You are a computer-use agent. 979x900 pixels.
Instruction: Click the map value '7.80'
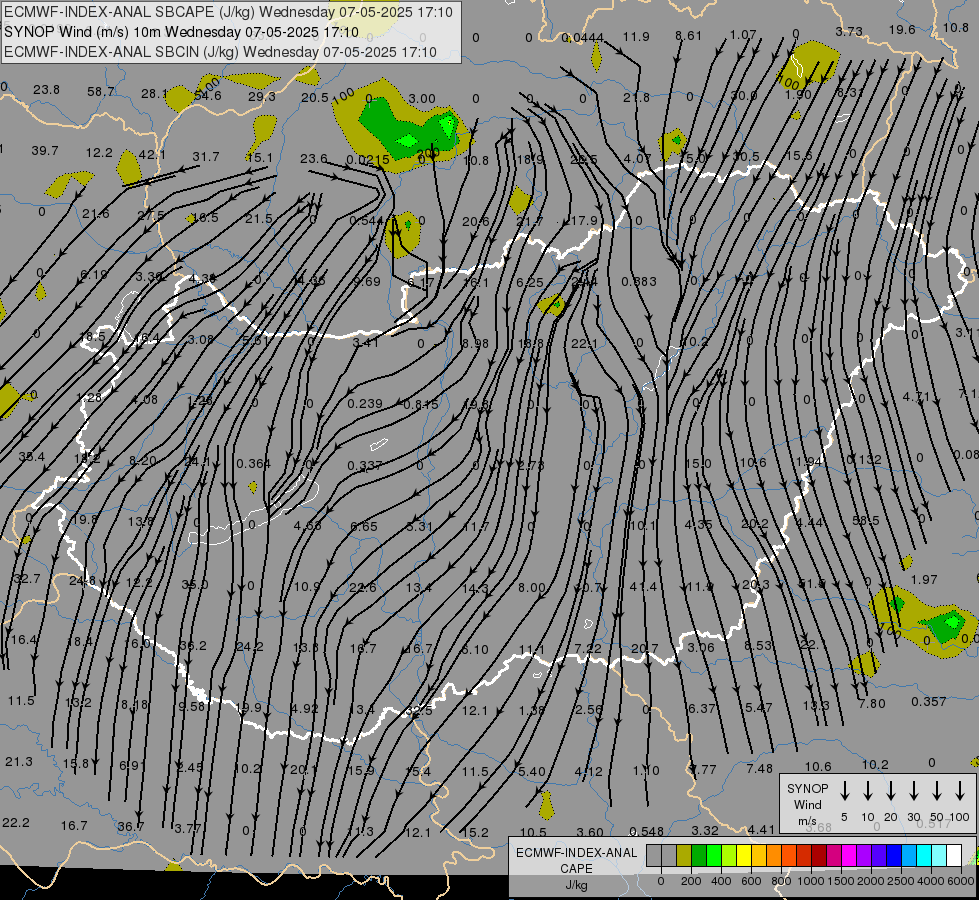[872, 703]
